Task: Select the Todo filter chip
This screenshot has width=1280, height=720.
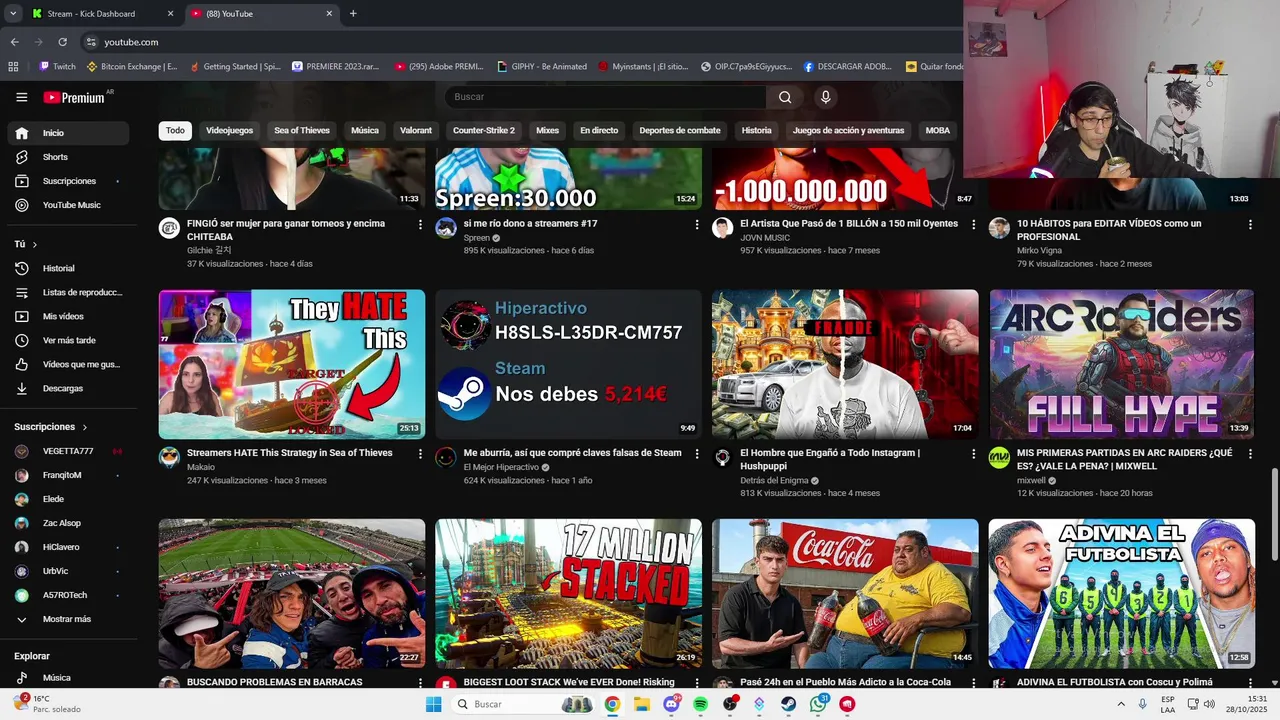Action: (x=175, y=130)
